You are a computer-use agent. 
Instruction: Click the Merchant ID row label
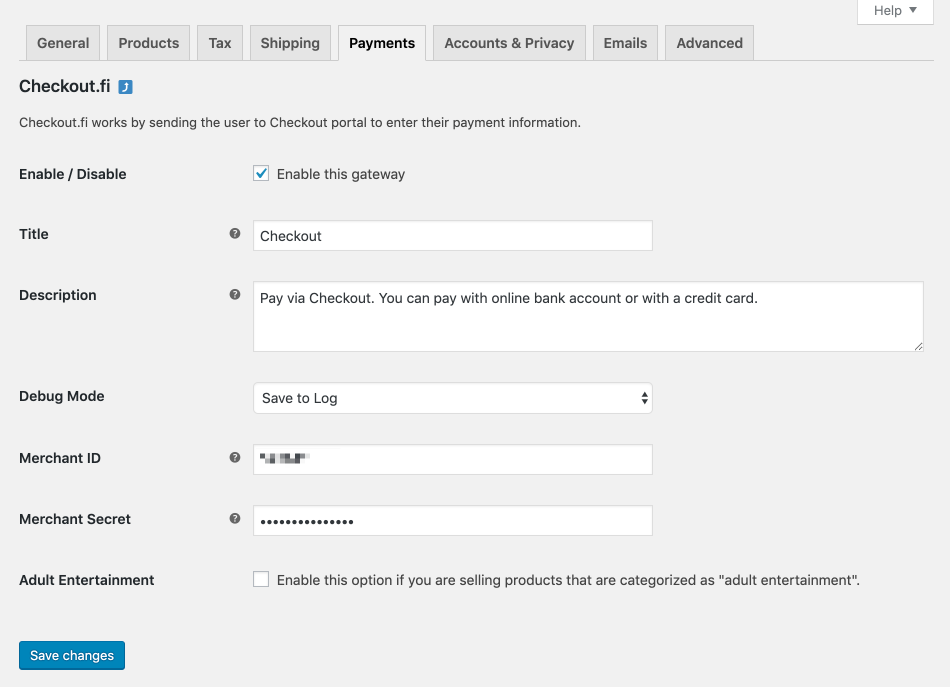pos(60,458)
